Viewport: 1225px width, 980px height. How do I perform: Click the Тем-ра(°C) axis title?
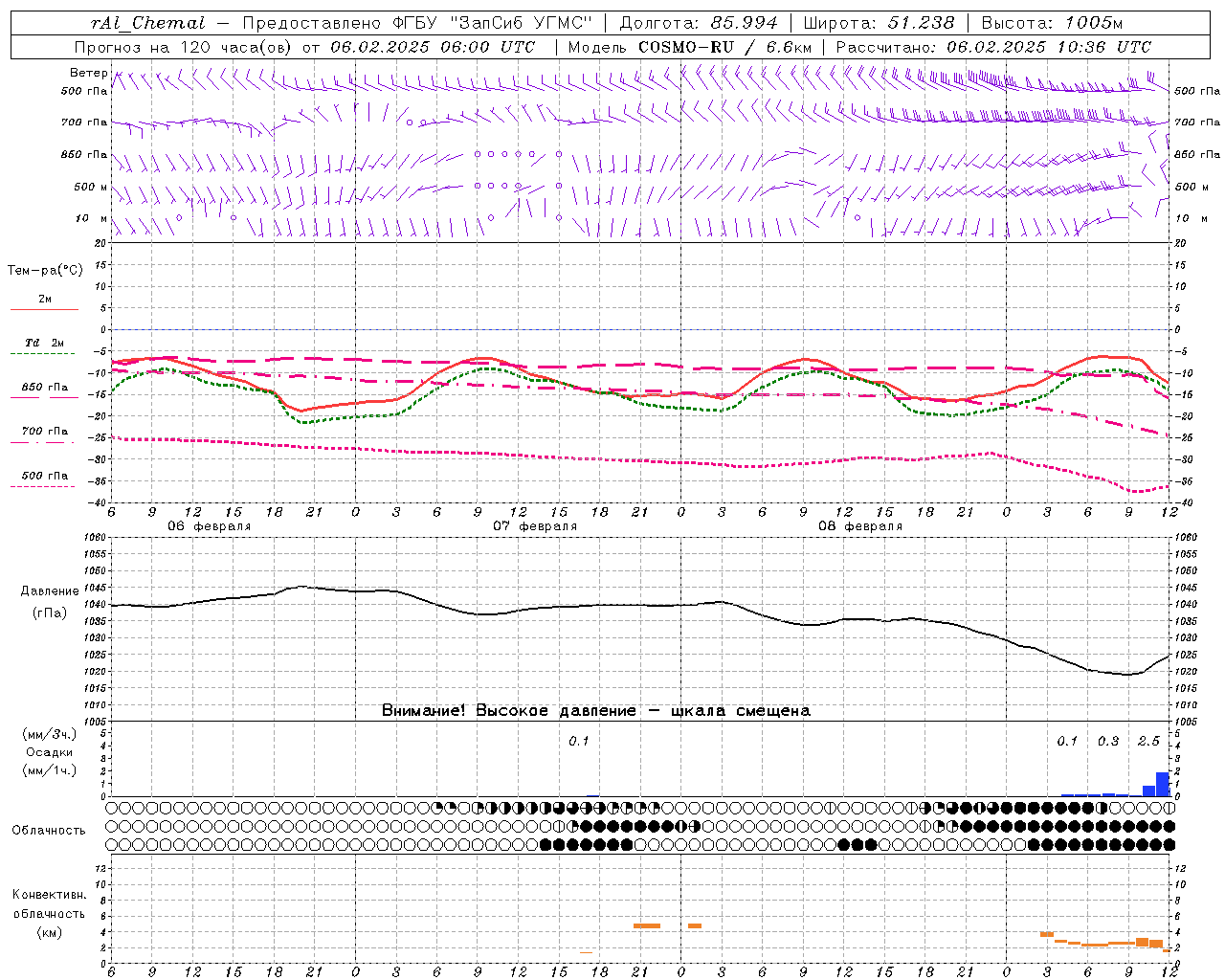(45, 270)
